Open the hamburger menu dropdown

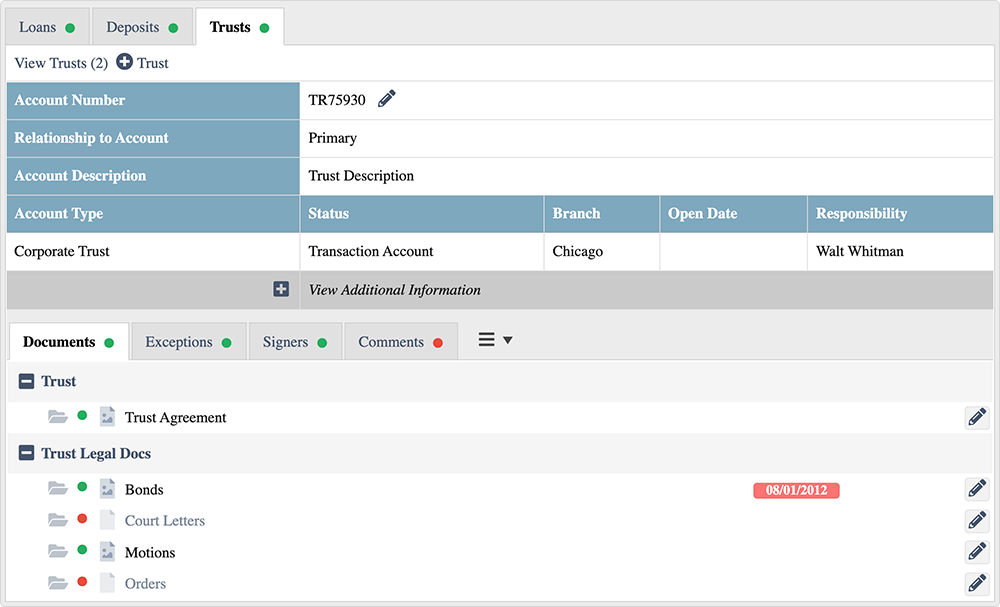[x=495, y=341]
